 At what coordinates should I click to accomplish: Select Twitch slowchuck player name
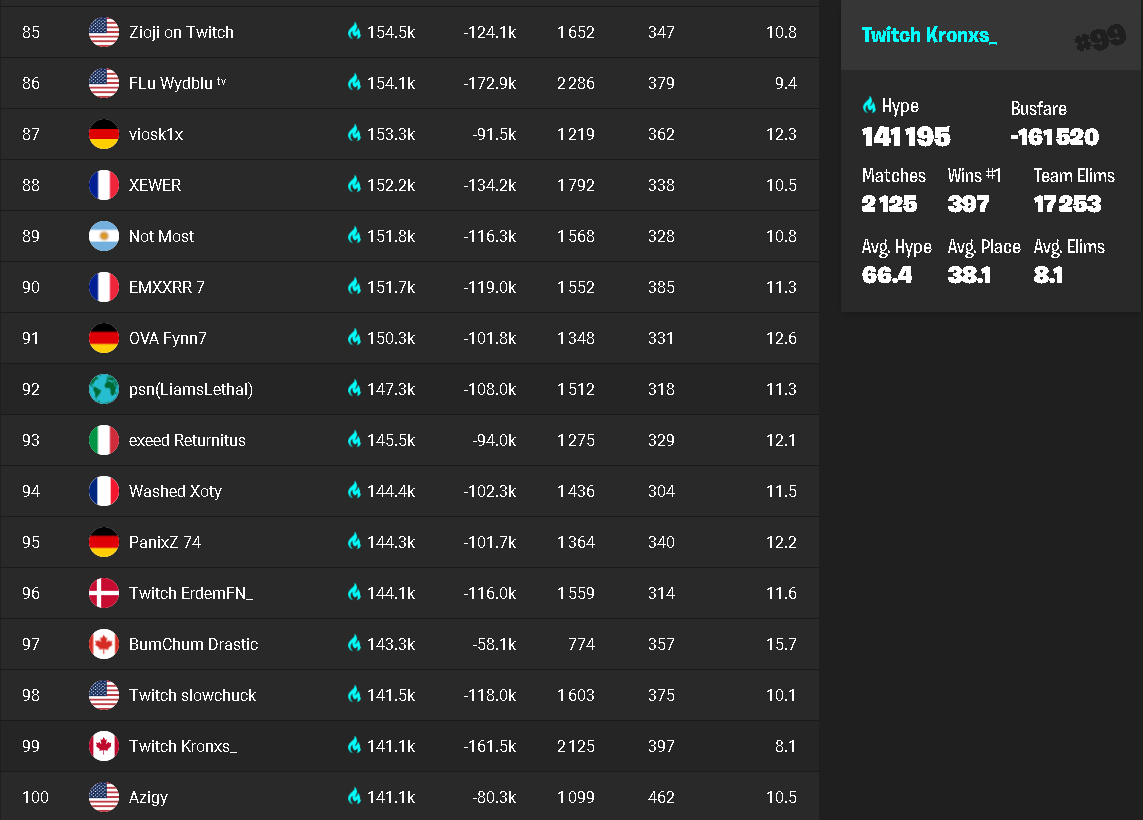tap(192, 695)
